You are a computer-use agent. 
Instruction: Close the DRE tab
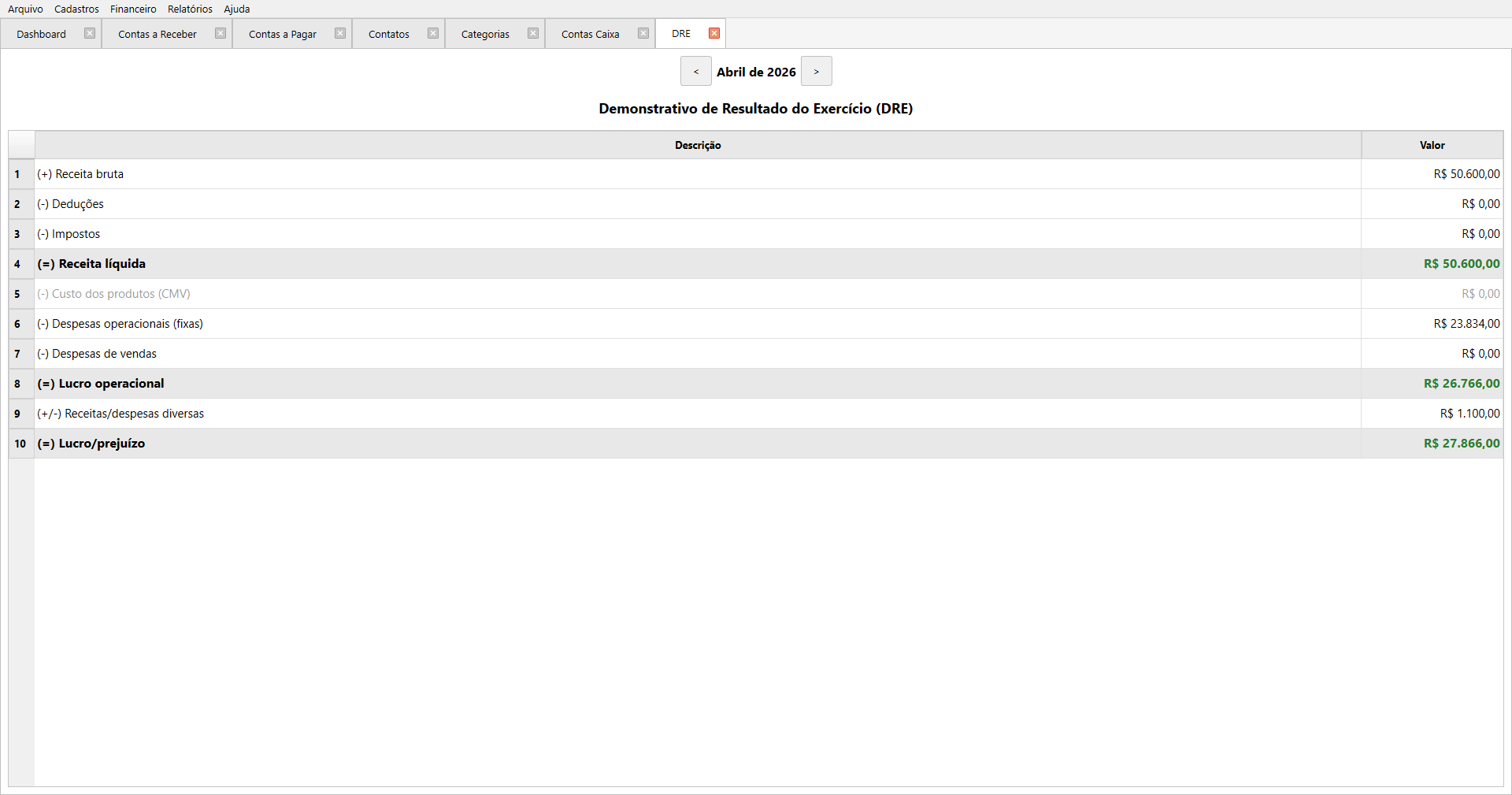pos(714,34)
